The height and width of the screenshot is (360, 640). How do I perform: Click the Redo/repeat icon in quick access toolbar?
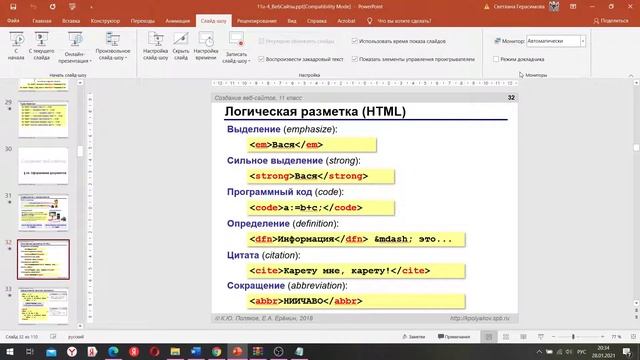(53, 7)
